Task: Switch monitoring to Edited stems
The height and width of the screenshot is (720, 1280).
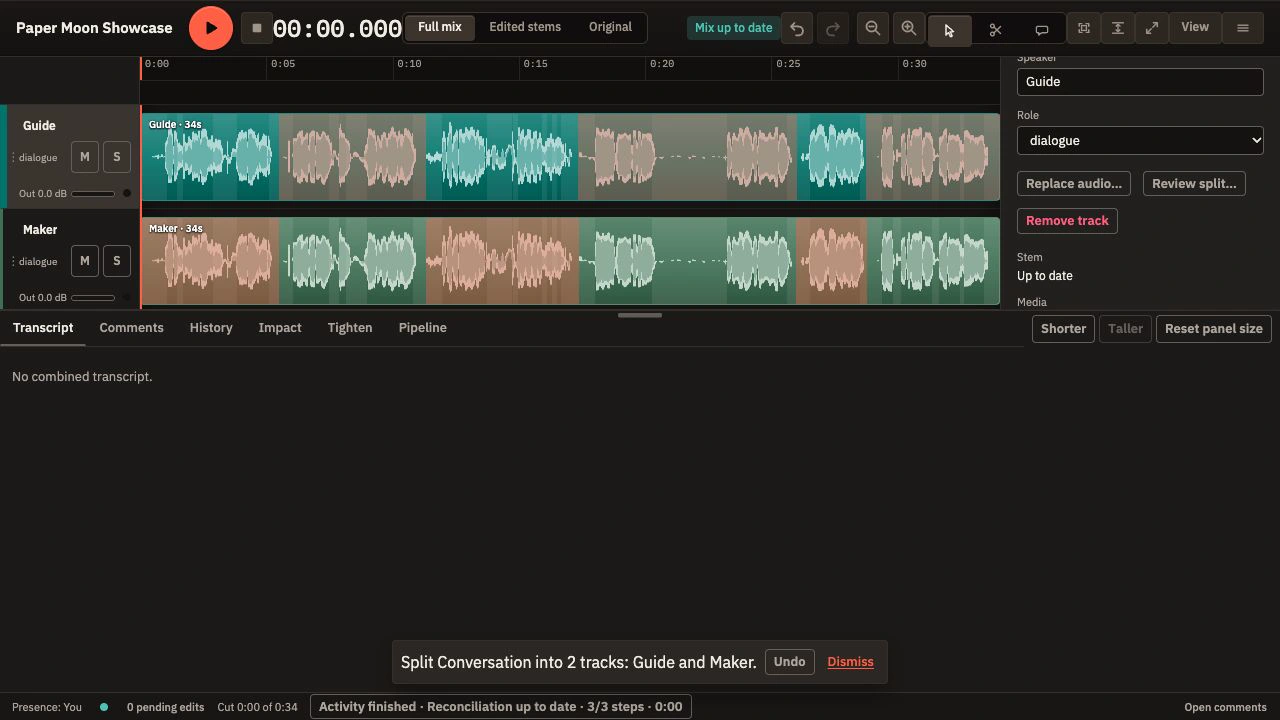Action: [525, 27]
